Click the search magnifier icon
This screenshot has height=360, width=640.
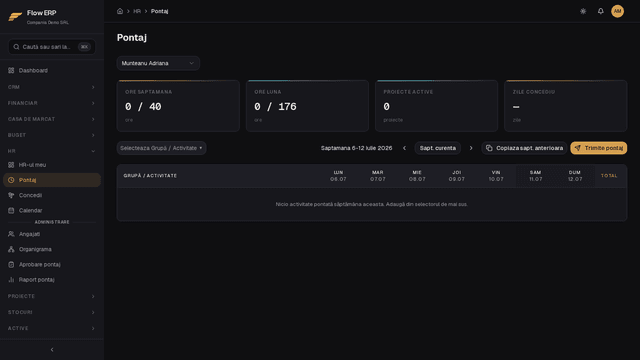pyautogui.click(x=16, y=47)
